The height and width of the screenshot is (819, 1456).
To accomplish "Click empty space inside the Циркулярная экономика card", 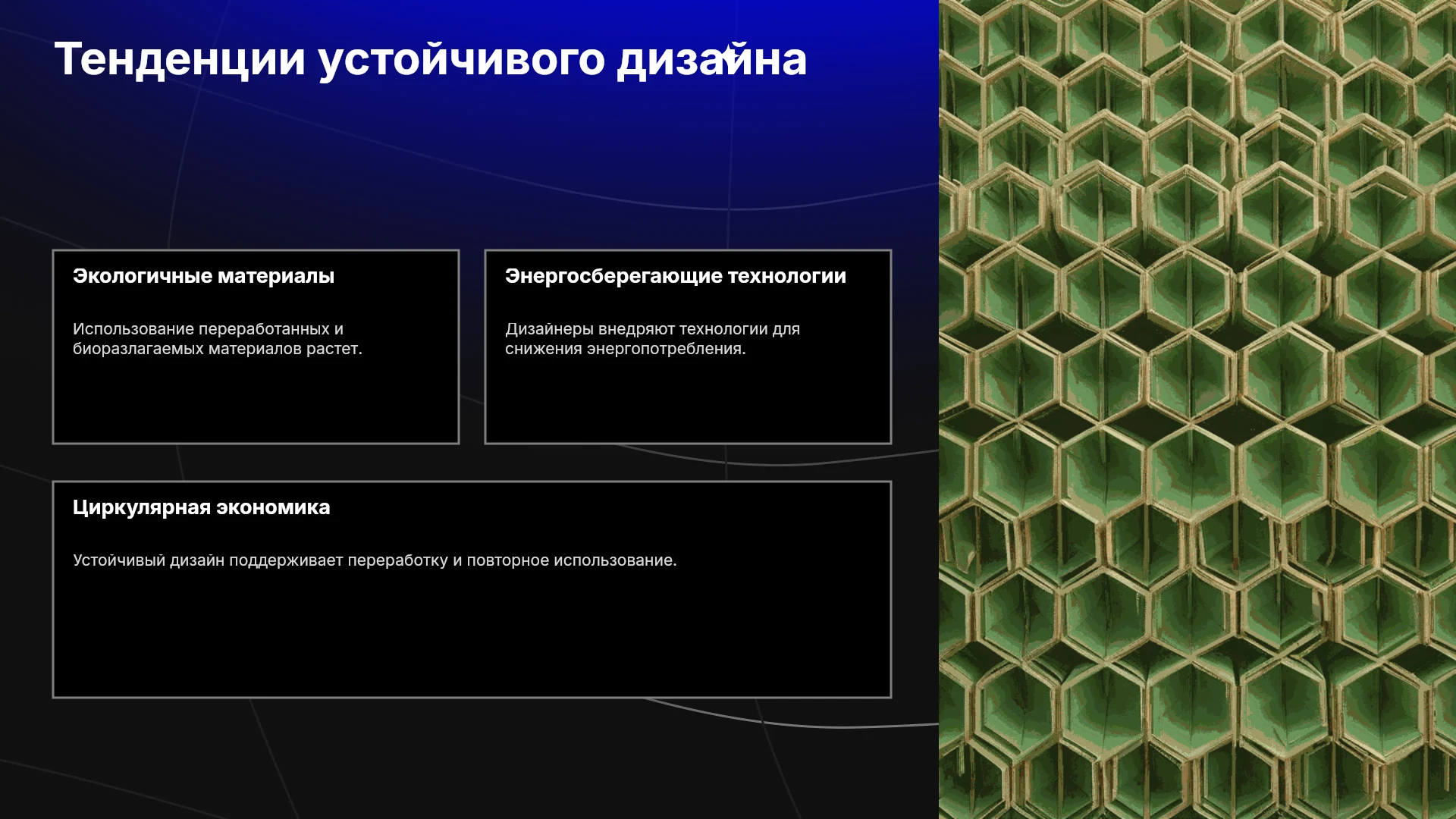I will pos(472,637).
